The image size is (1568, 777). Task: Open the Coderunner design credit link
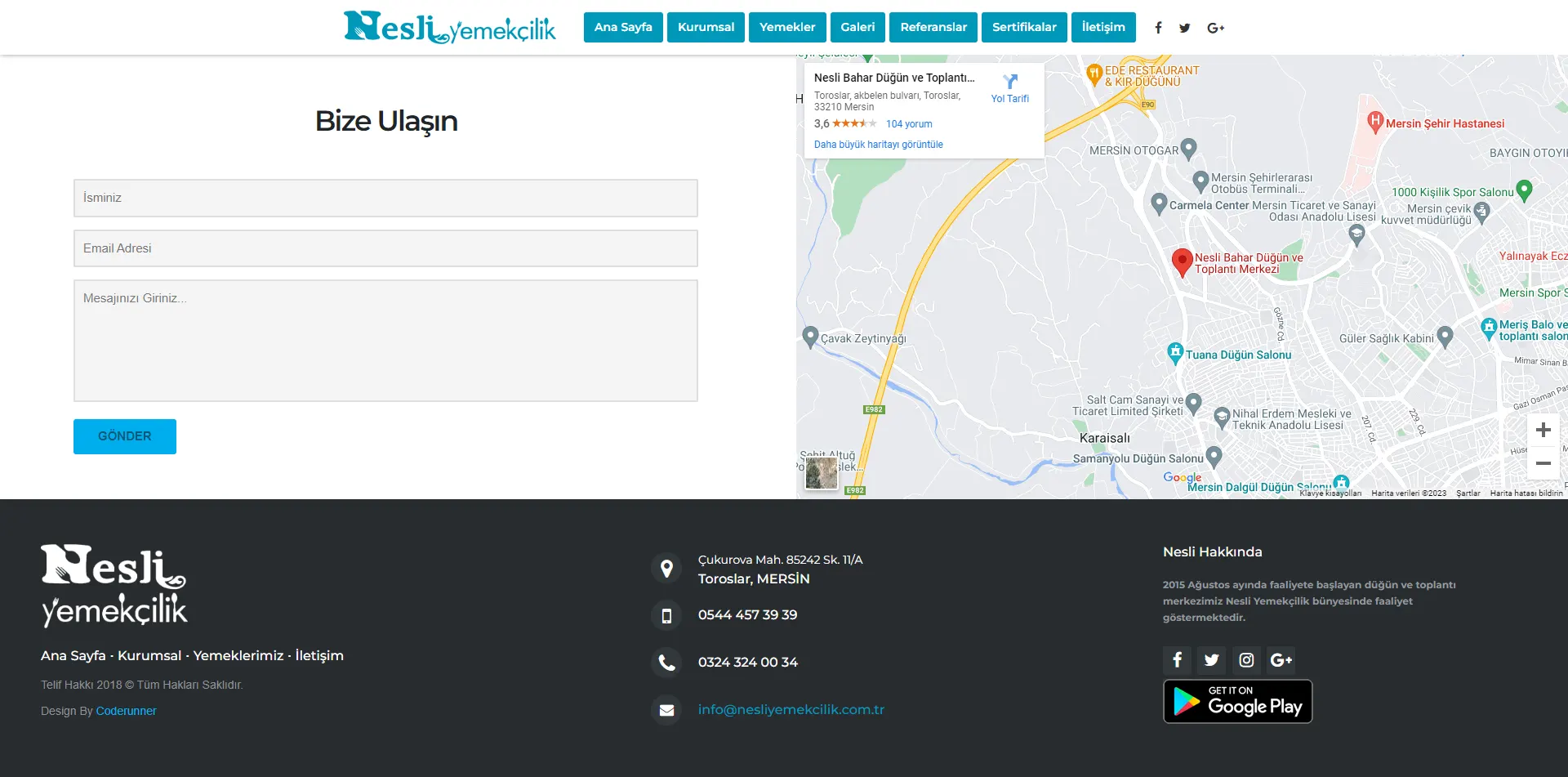click(126, 711)
